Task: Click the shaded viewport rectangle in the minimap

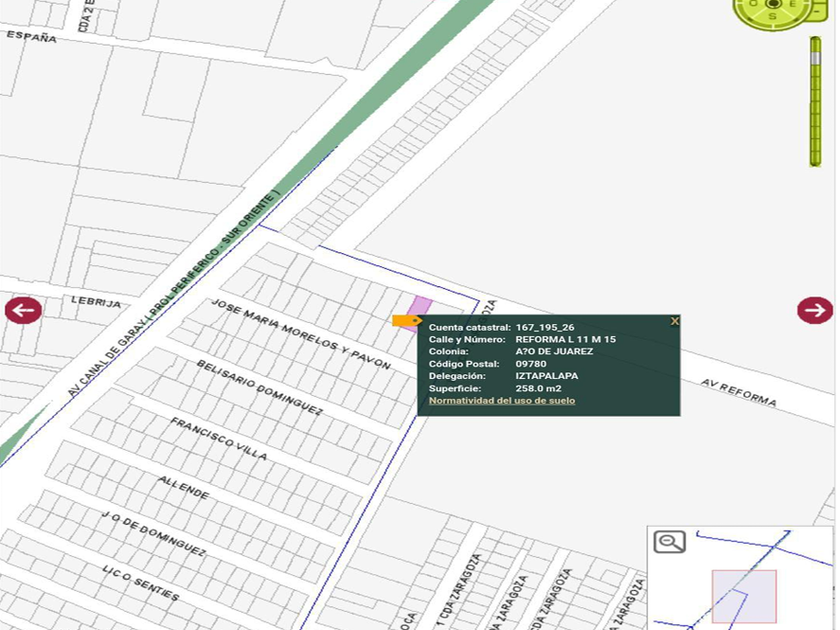Action: 744,596
